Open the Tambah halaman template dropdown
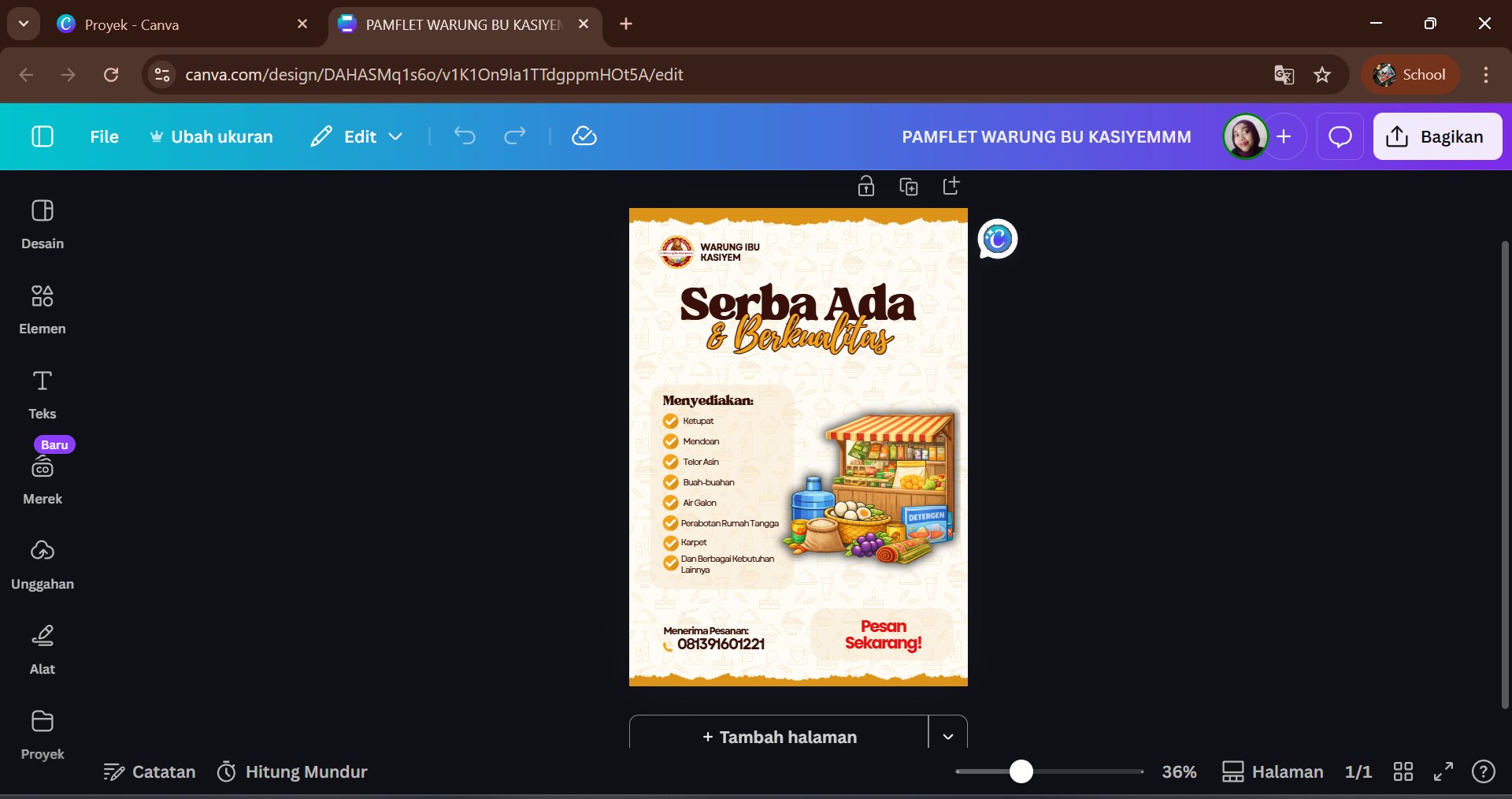The width and height of the screenshot is (1512, 799). (x=947, y=737)
